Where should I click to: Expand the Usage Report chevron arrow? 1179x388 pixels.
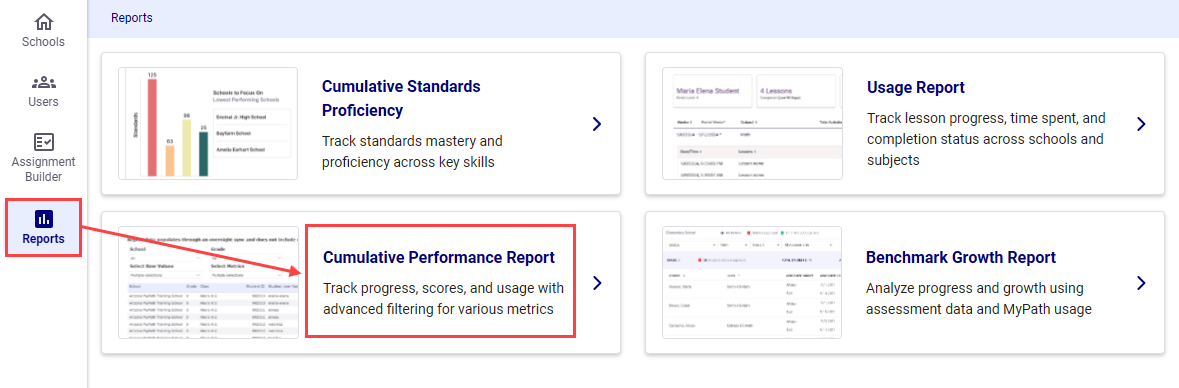pos(1141,124)
